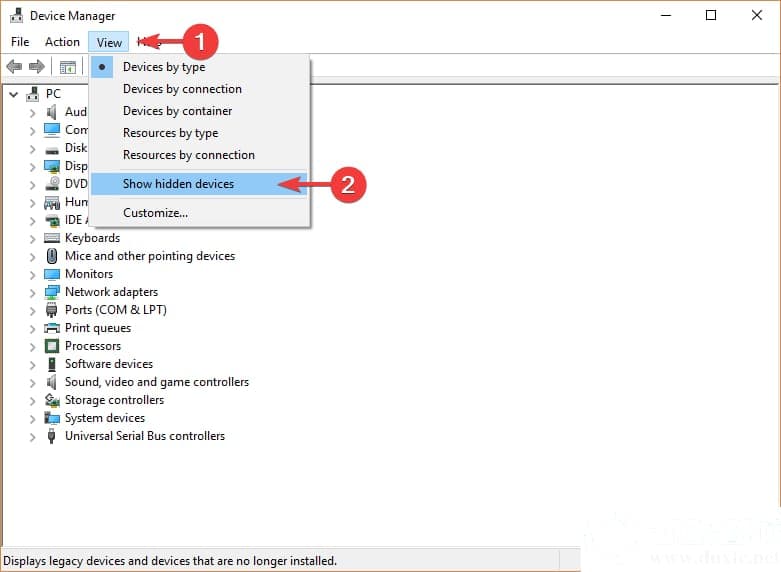Select the Monitors tree label

point(89,274)
